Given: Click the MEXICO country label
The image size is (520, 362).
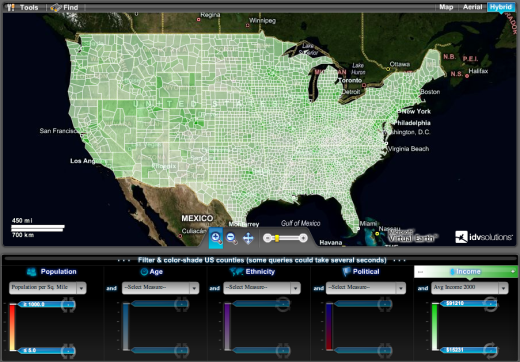Looking at the screenshot, I should point(197,218).
